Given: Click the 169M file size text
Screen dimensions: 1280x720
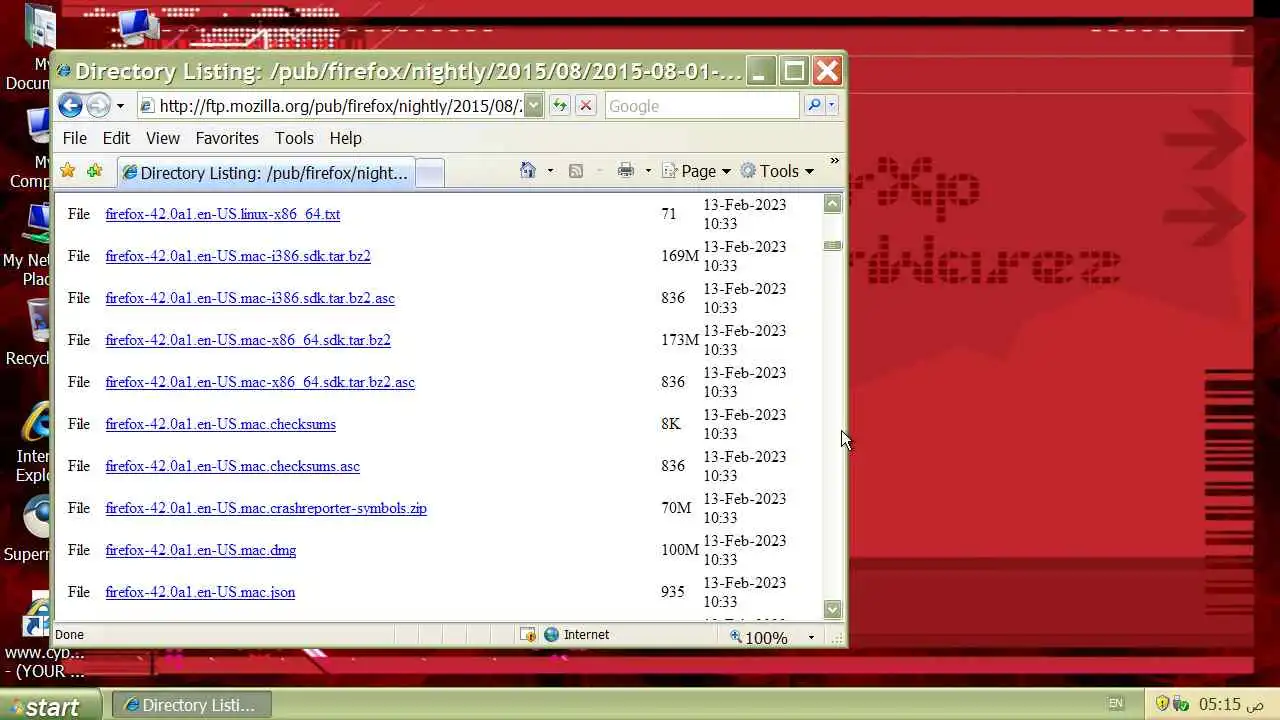Looking at the screenshot, I should point(680,256).
